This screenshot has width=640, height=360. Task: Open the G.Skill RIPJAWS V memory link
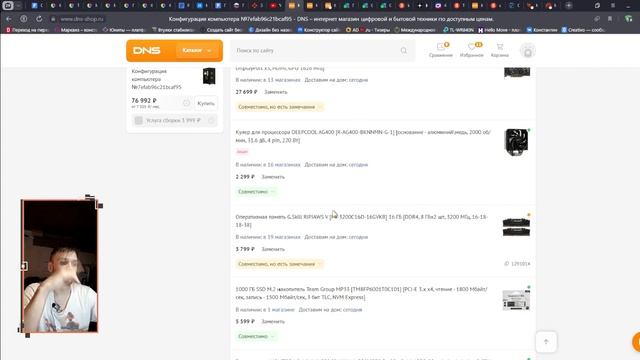362,221
